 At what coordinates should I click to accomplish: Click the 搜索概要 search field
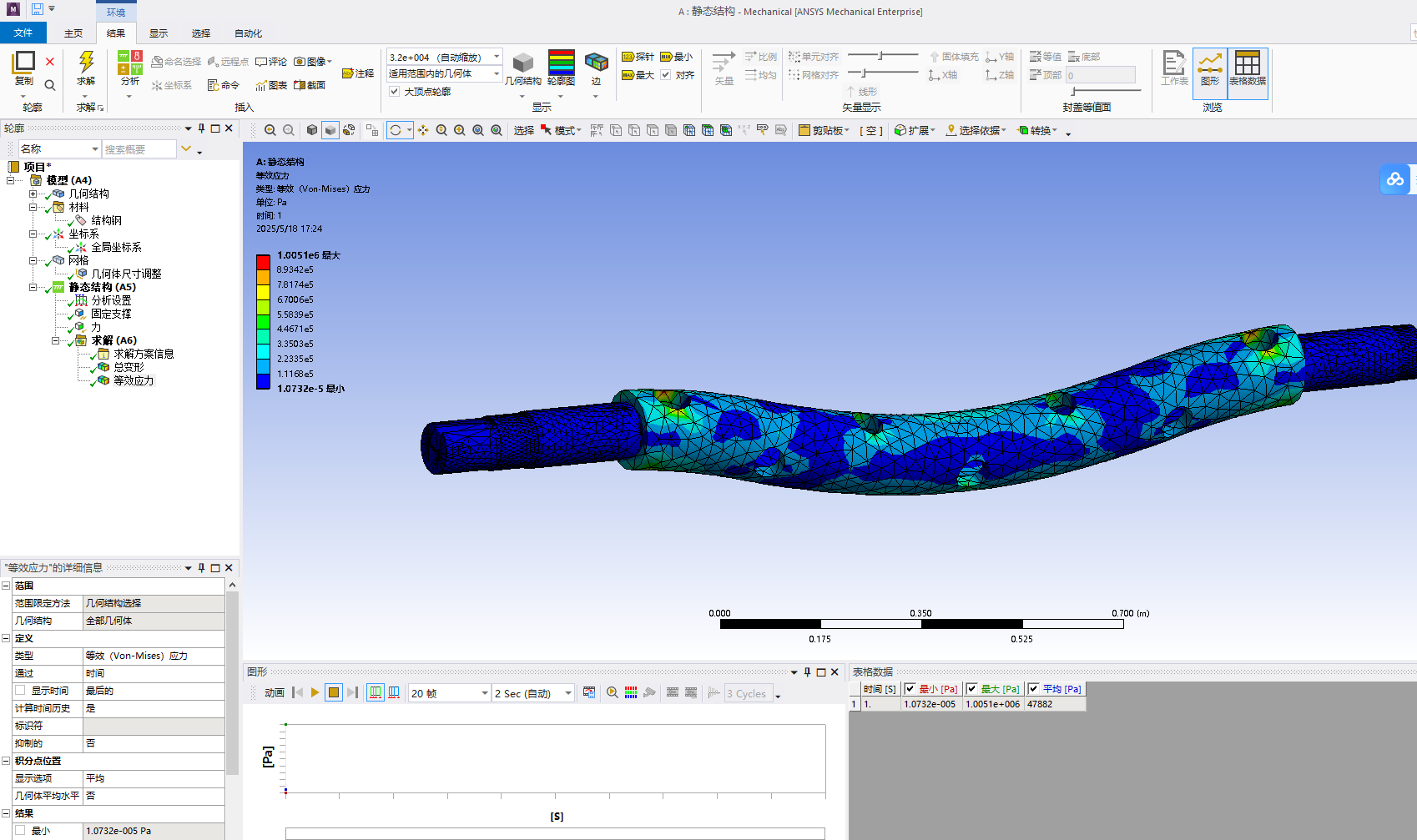coord(139,148)
